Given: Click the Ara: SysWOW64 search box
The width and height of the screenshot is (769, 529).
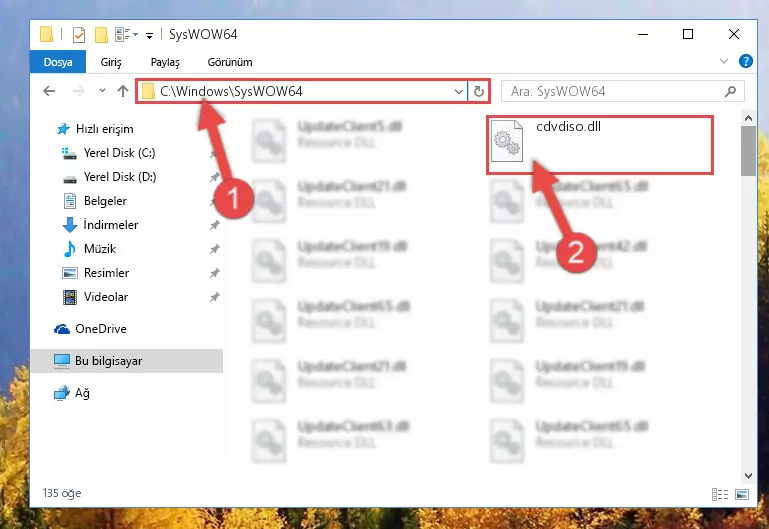Looking at the screenshot, I should coord(622,92).
